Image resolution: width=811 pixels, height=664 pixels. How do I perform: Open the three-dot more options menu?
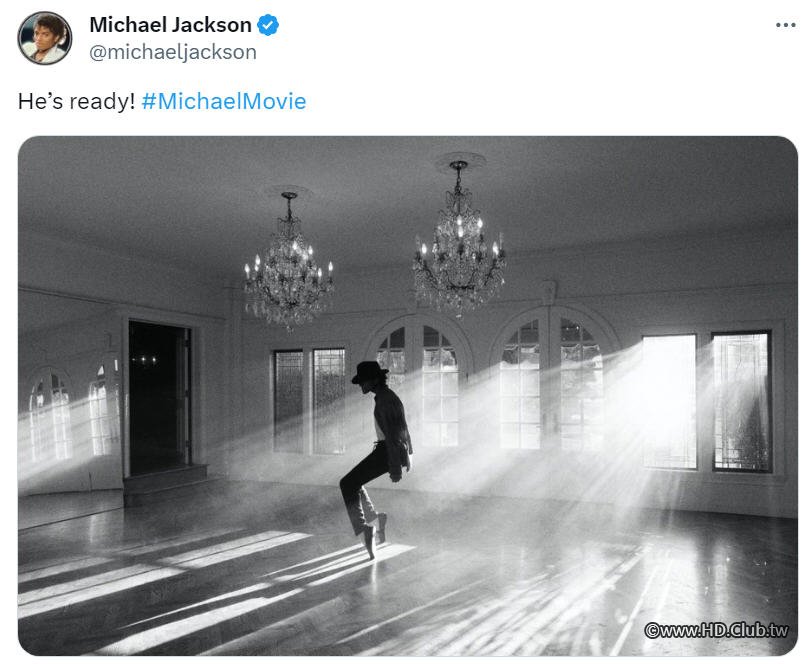pos(786,25)
